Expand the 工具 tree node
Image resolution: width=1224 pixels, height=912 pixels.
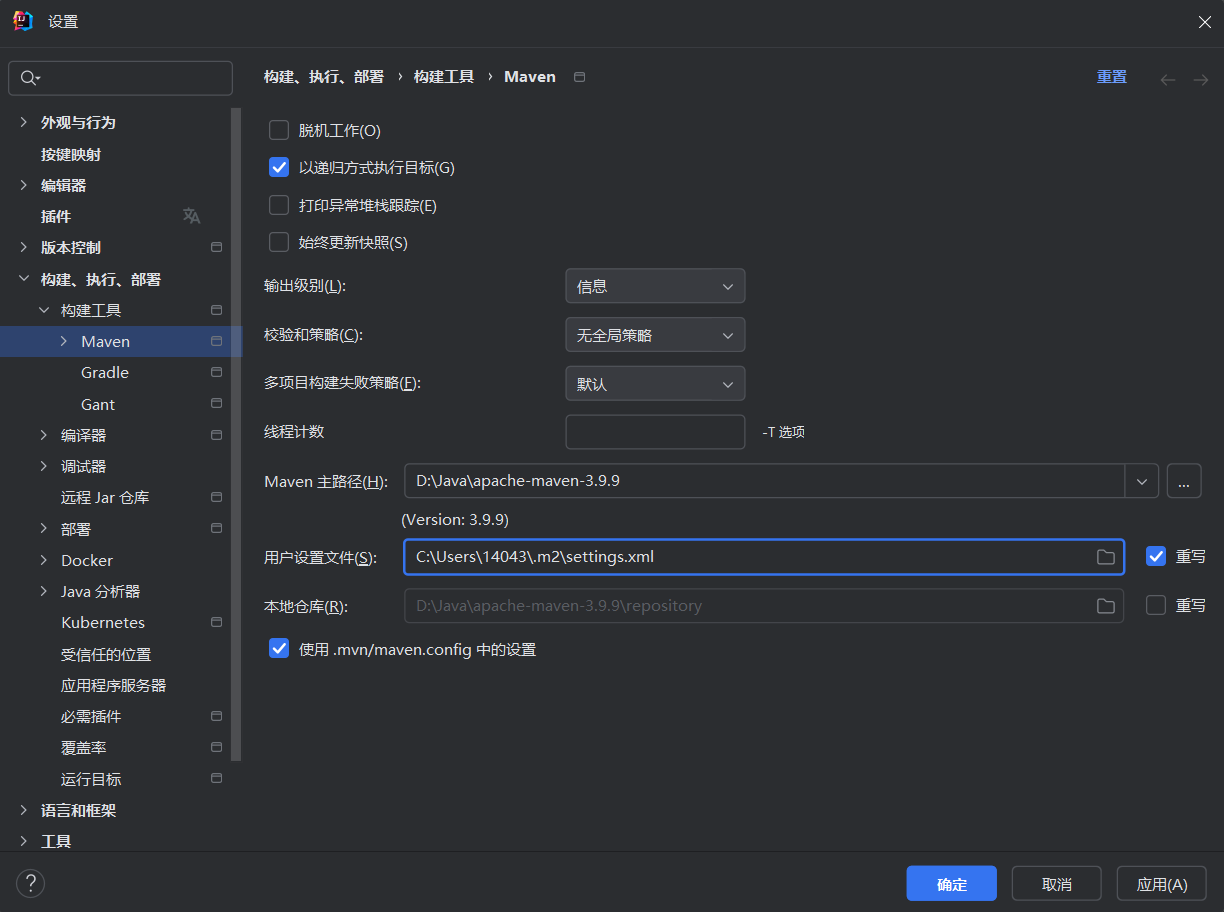click(24, 841)
